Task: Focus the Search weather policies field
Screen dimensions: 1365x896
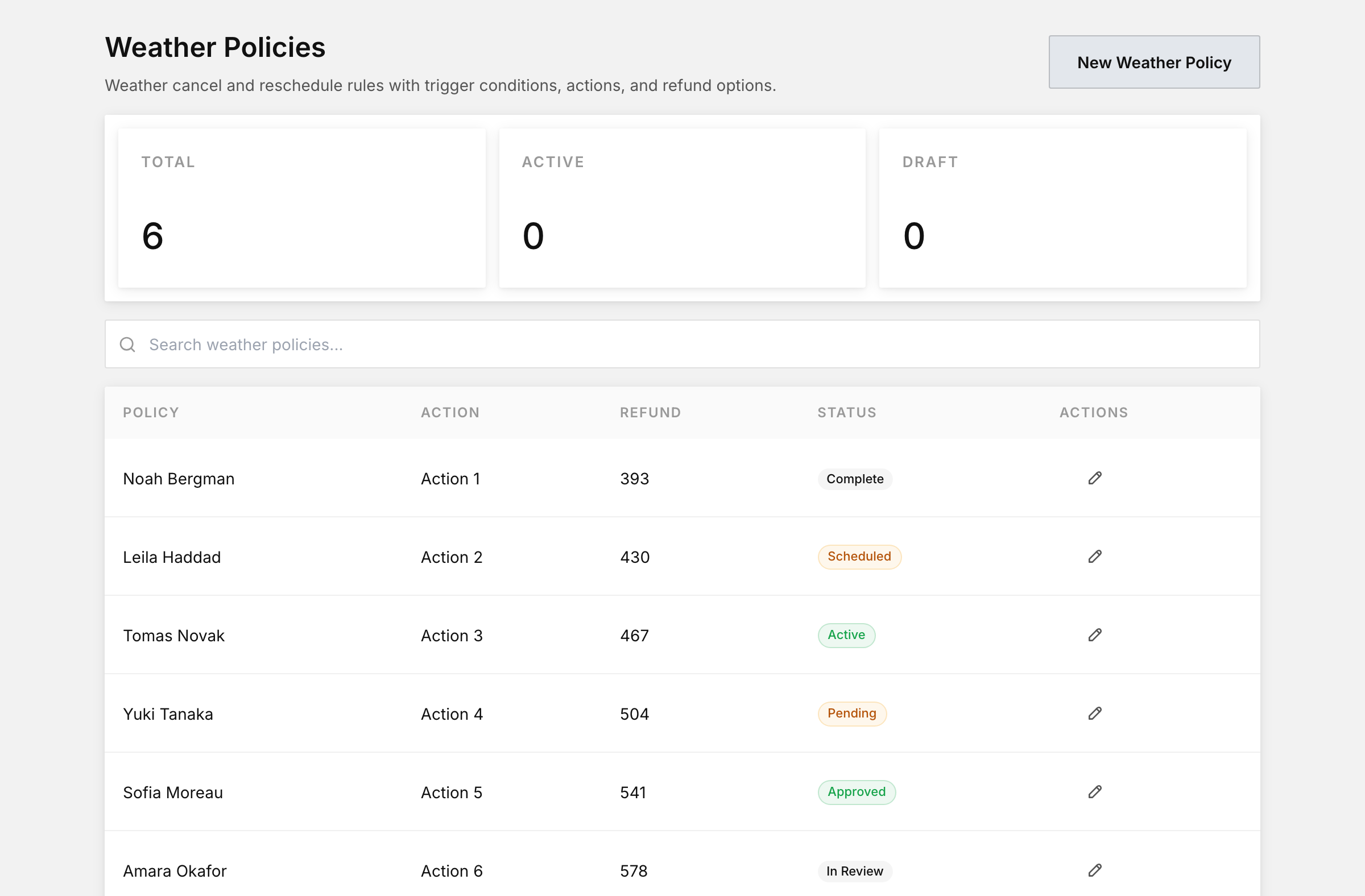Action: tap(682, 344)
